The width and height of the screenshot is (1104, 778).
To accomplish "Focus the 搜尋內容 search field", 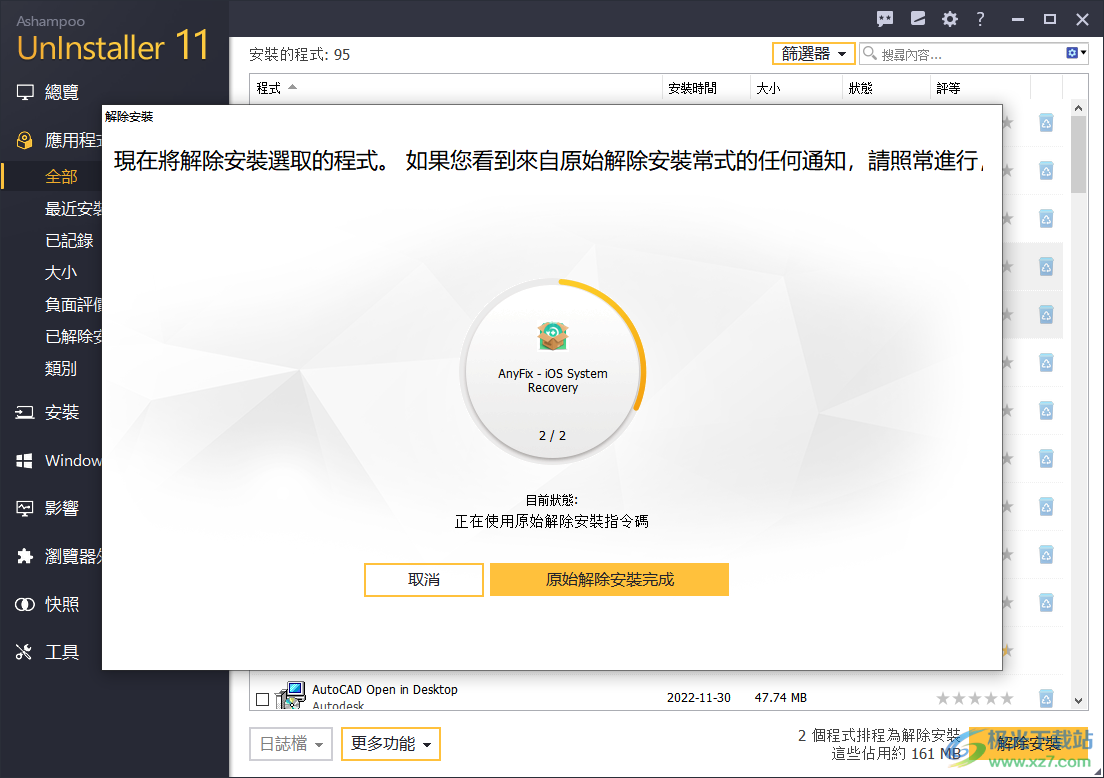I will 961,54.
